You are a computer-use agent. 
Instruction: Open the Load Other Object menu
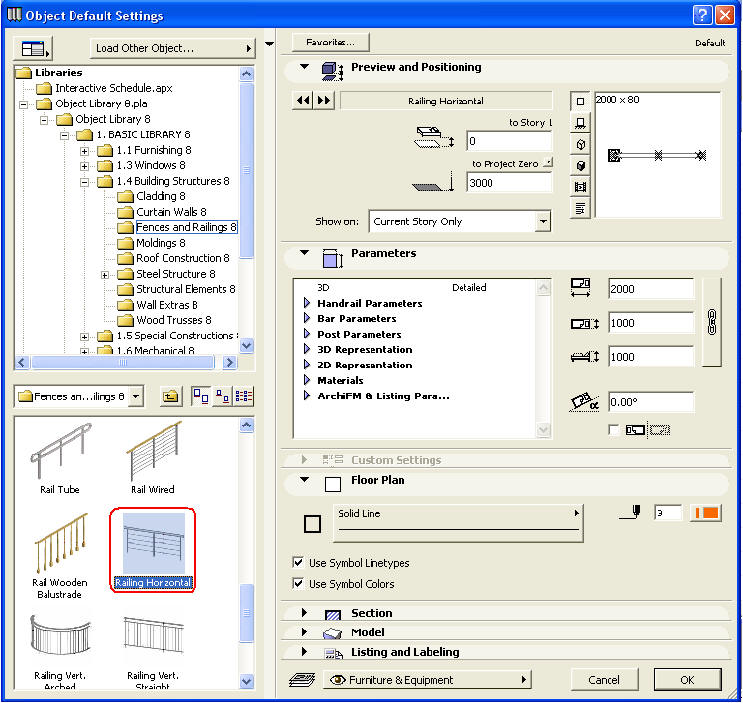pos(172,48)
